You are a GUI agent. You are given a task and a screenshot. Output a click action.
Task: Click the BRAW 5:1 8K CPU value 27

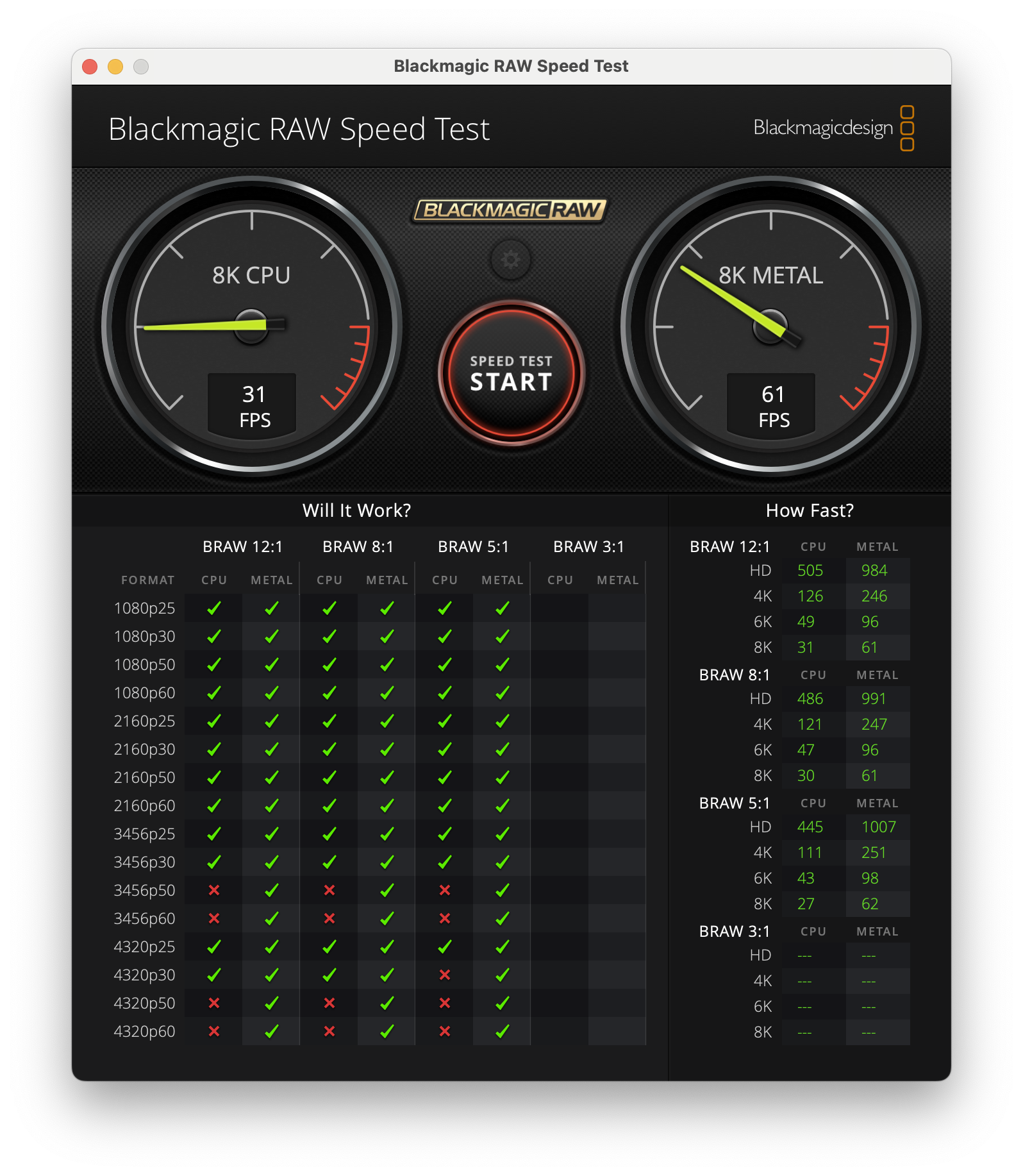[806, 904]
